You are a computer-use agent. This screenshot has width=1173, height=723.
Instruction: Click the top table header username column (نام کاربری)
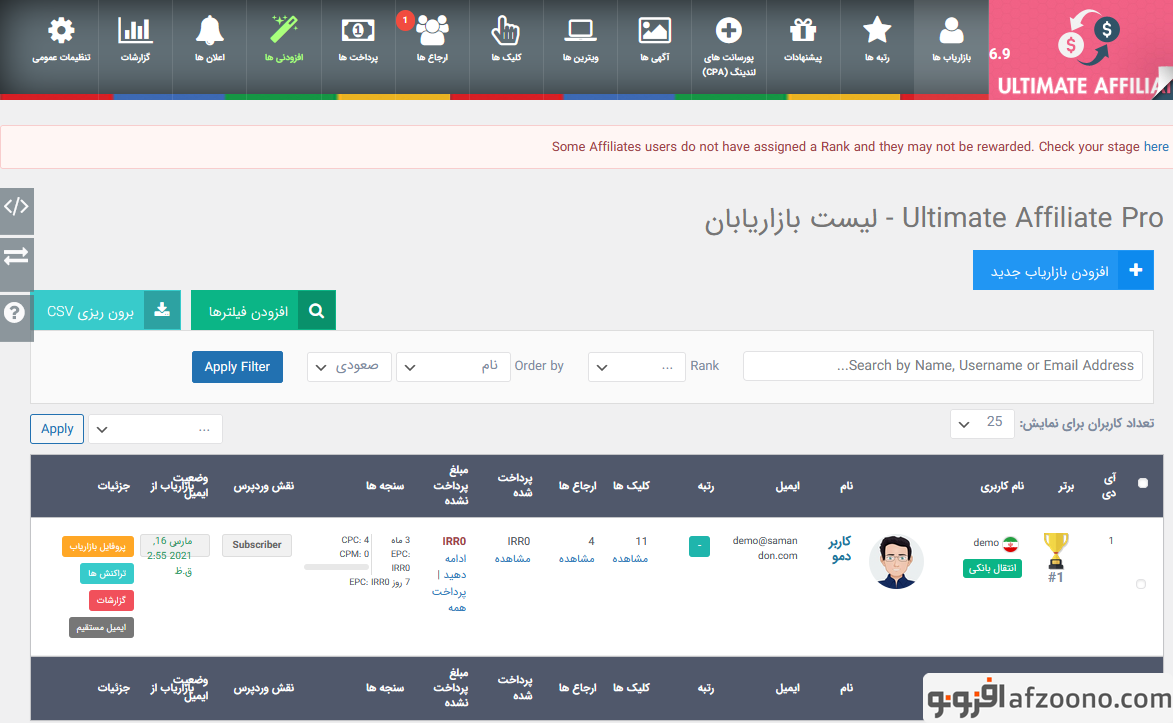coord(1002,486)
